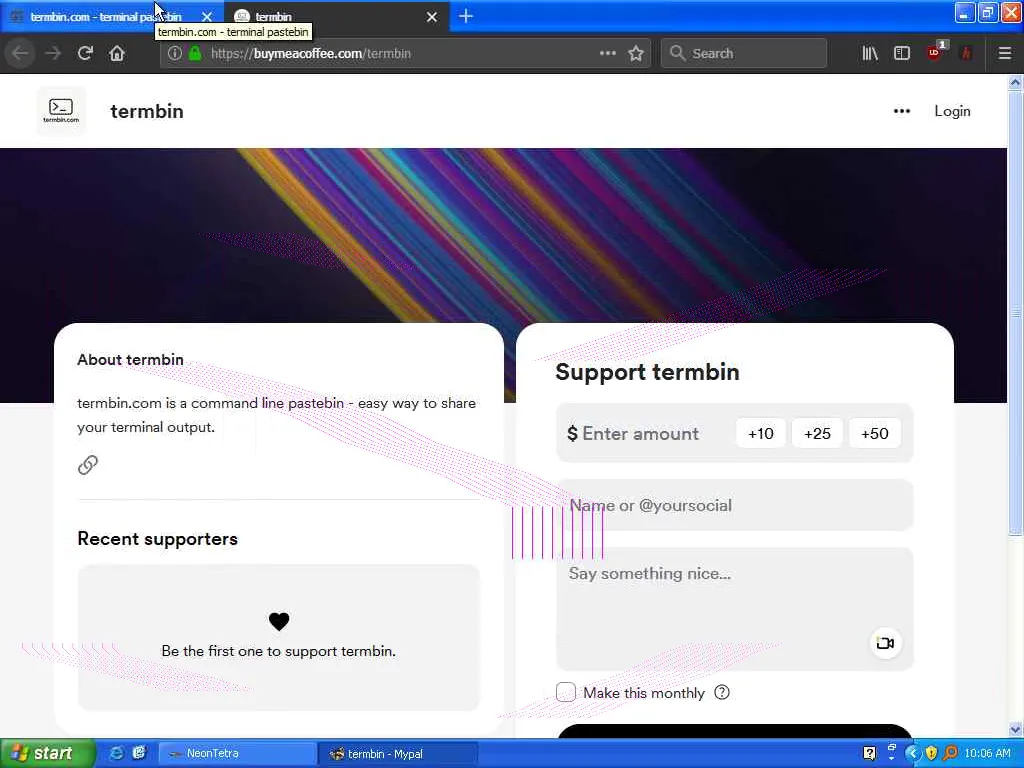This screenshot has width=1024, height=768.
Task: Open the uBlock extension icon
Action: point(935,52)
